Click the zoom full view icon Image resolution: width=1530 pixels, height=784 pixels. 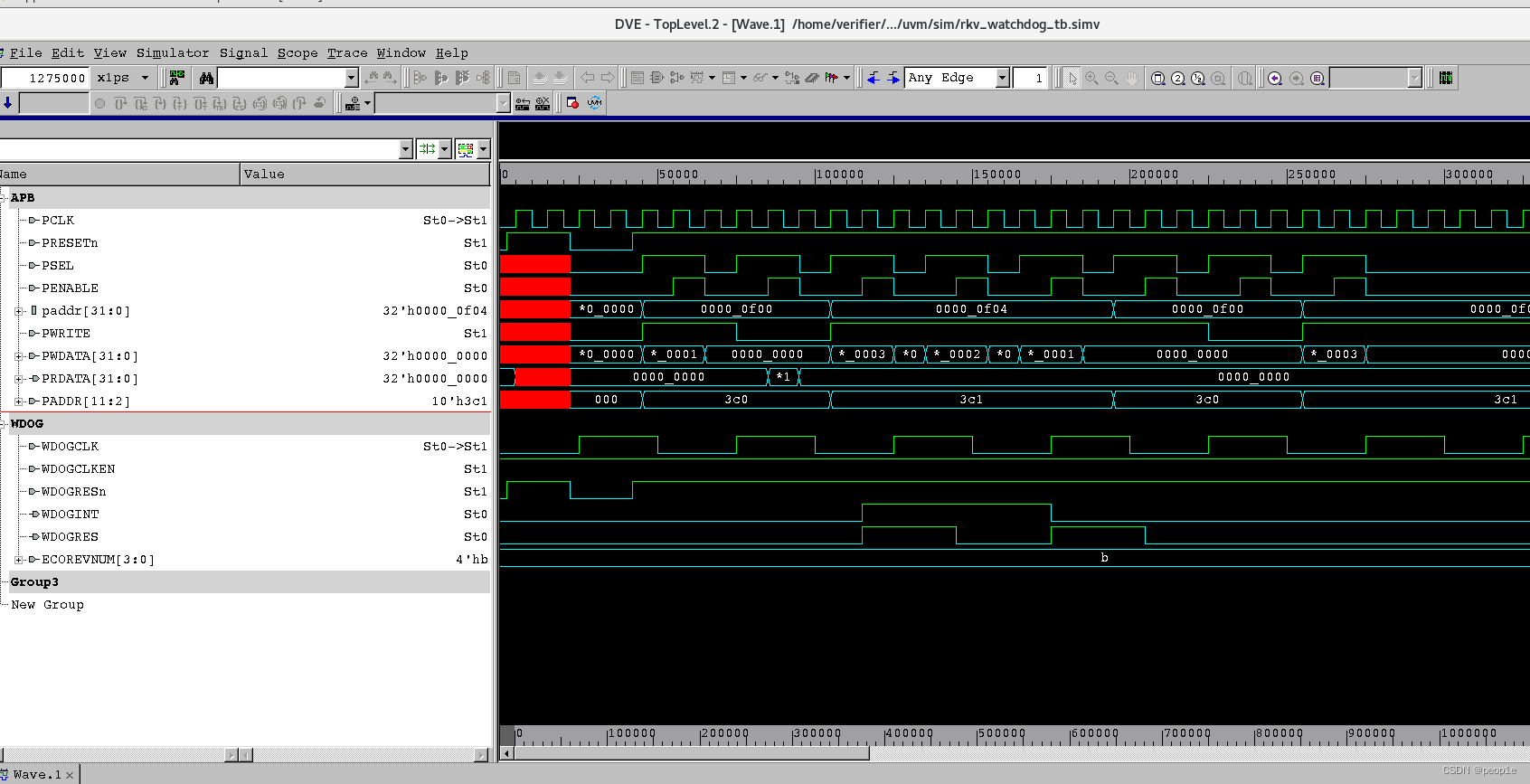(x=1157, y=79)
